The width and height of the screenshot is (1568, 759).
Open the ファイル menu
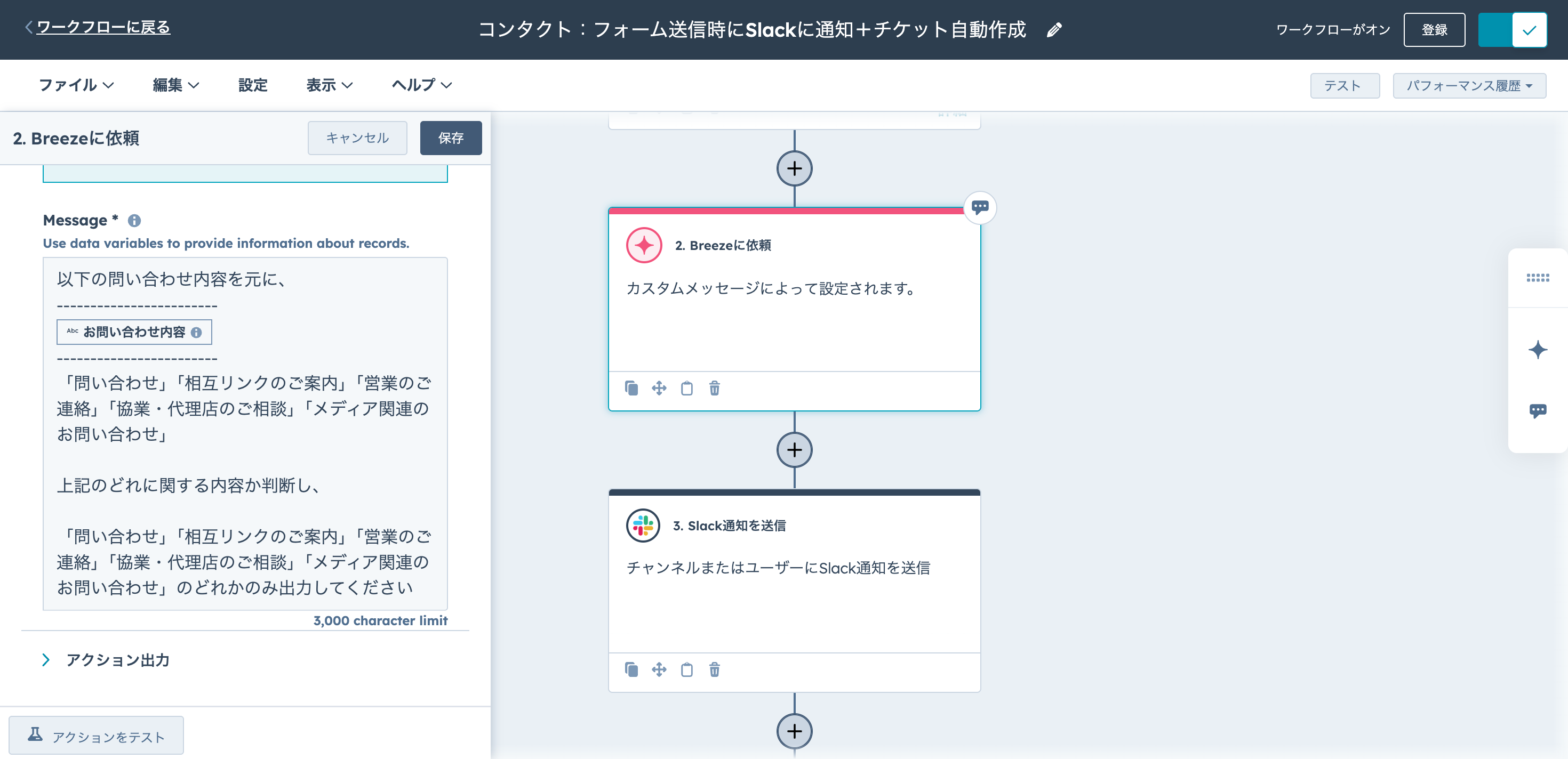click(x=76, y=85)
